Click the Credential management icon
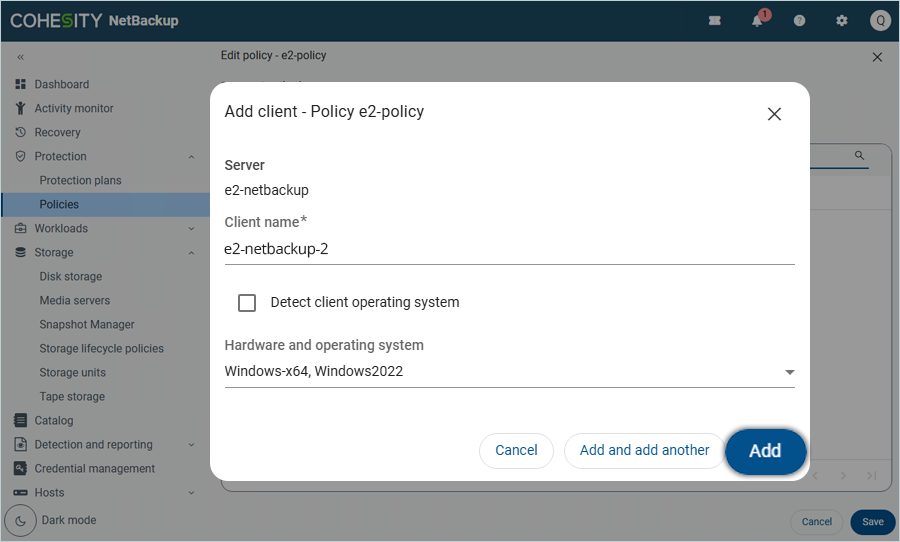 pos(20,468)
